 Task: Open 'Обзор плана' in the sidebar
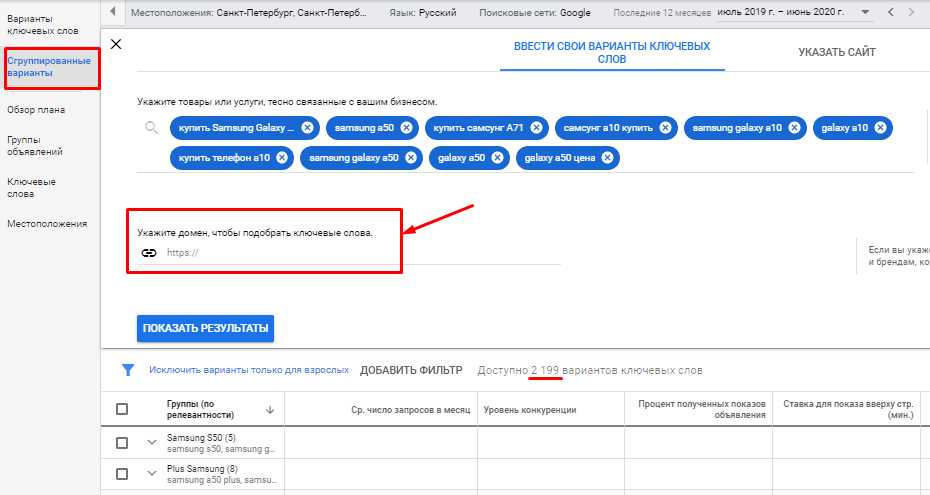(x=36, y=110)
